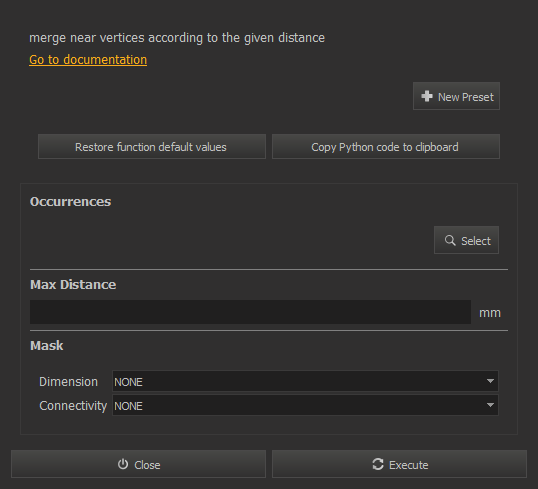
Task: Click the refresh arrows icon on Execute
Action: [378, 464]
